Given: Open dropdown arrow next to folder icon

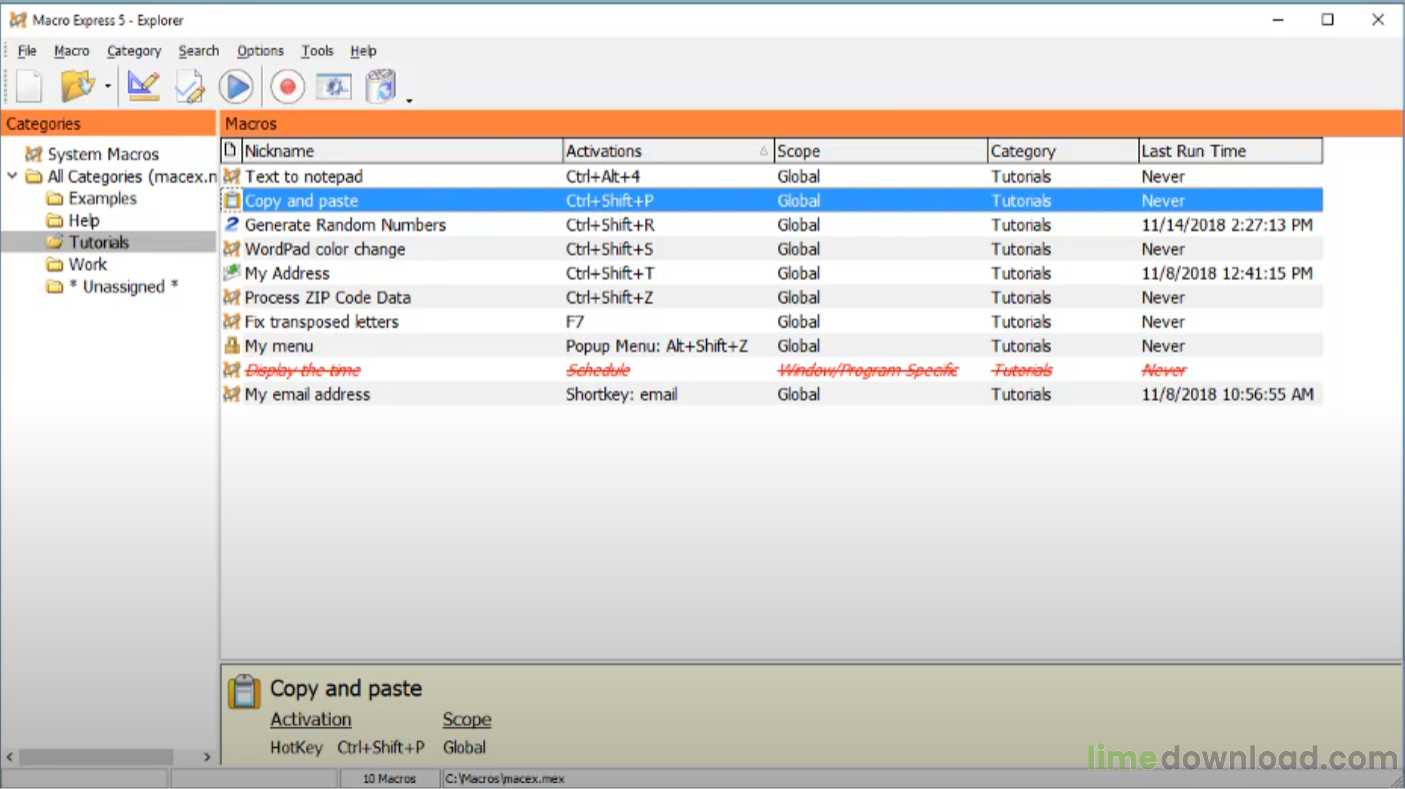Looking at the screenshot, I should coord(107,88).
